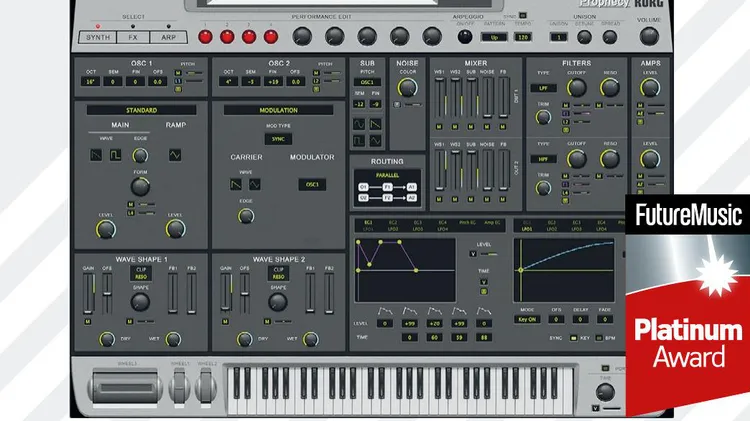Select OSC 1 square main waveform icon
The width and height of the screenshot is (750, 421).
115,155
